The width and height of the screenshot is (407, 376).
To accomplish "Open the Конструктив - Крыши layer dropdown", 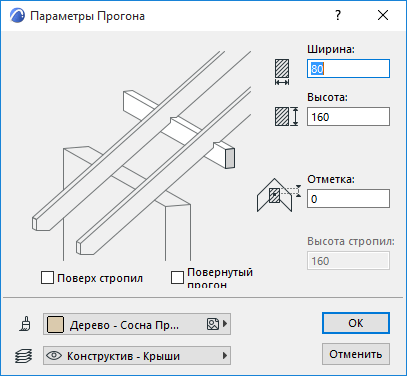I will pyautogui.click(x=137, y=356).
